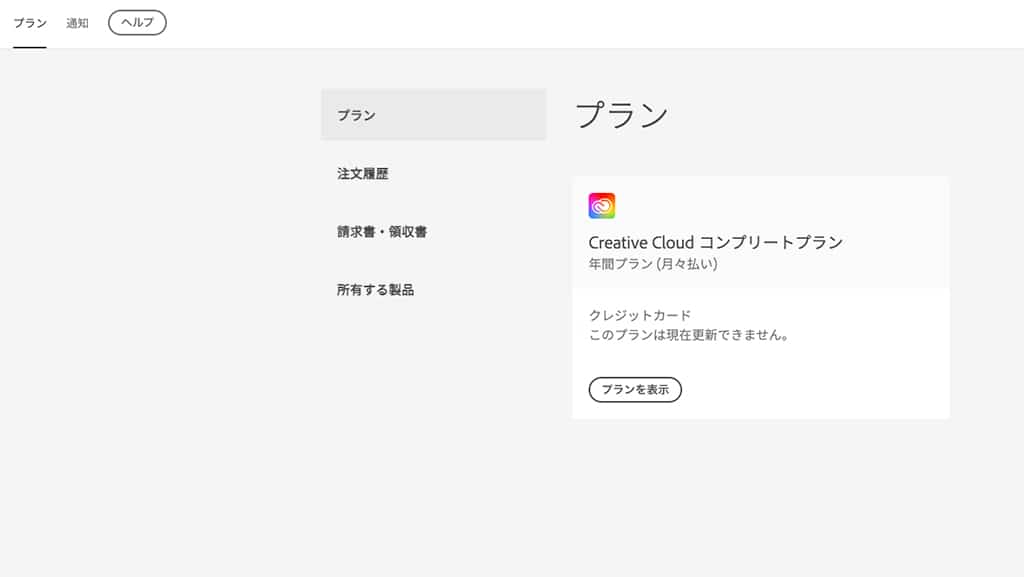Image resolution: width=1024 pixels, height=577 pixels.
Task: Open 所有する製品 in the sidebar
Action: (376, 290)
